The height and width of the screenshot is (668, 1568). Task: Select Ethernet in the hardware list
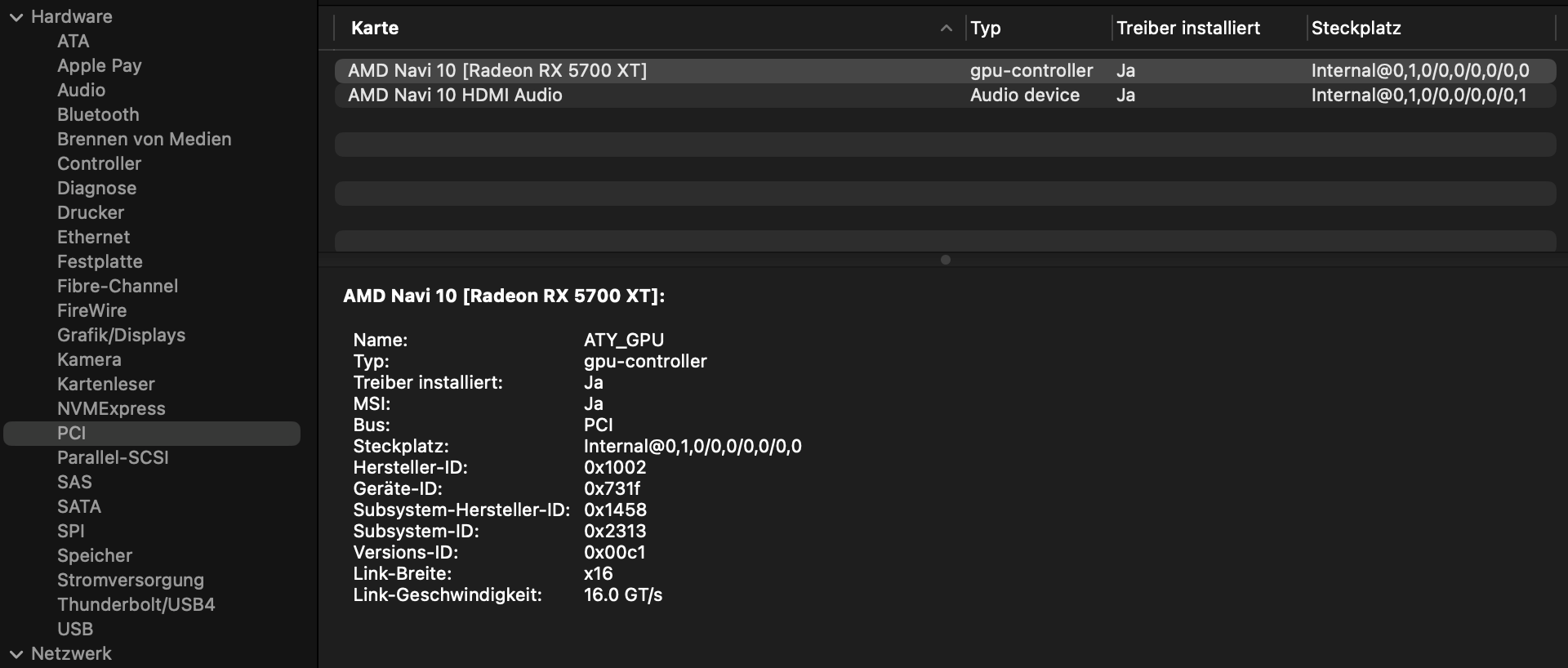(x=93, y=238)
